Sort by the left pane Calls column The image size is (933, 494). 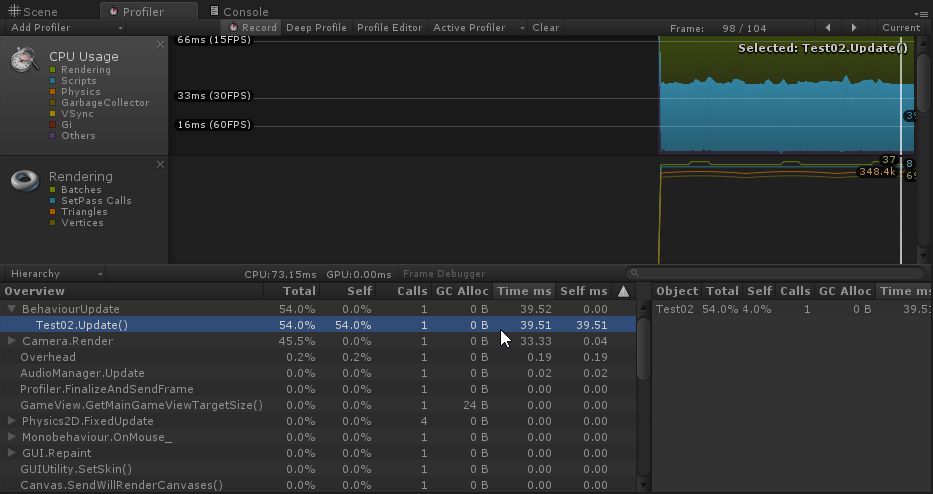pyautogui.click(x=404, y=291)
